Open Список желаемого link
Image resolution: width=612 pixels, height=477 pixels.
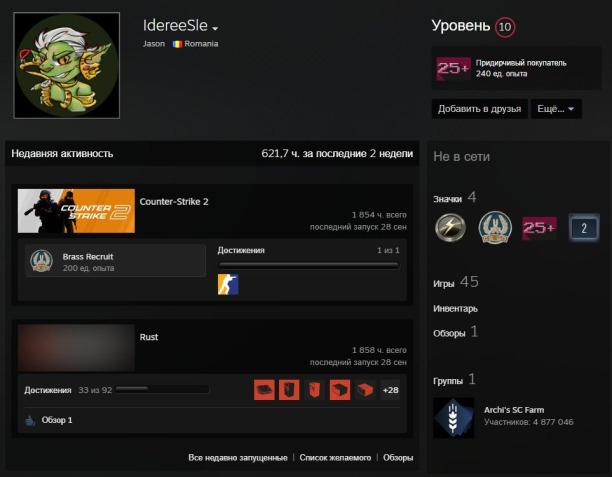pos(336,458)
